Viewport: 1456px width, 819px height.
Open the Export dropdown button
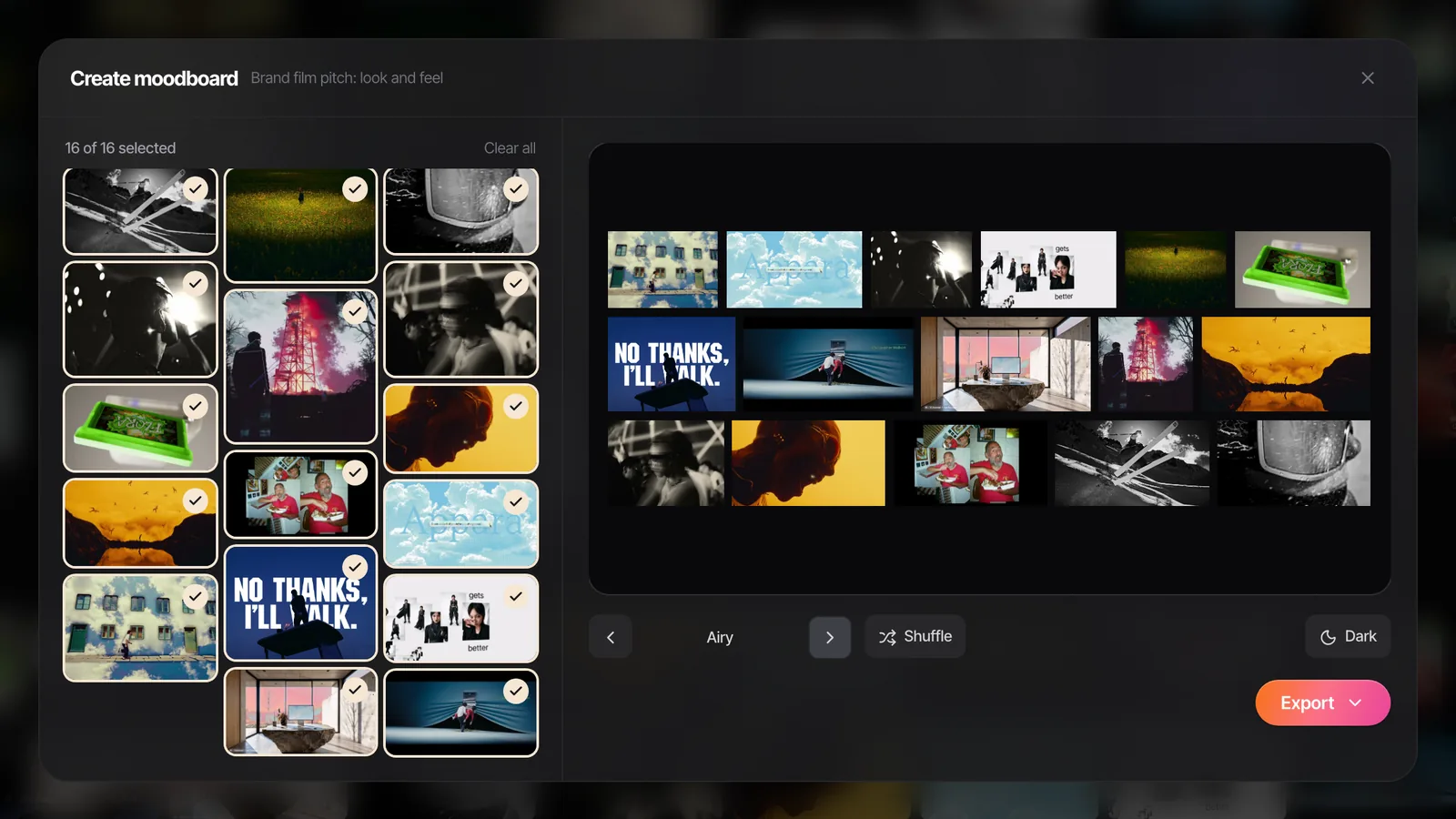(x=1322, y=703)
